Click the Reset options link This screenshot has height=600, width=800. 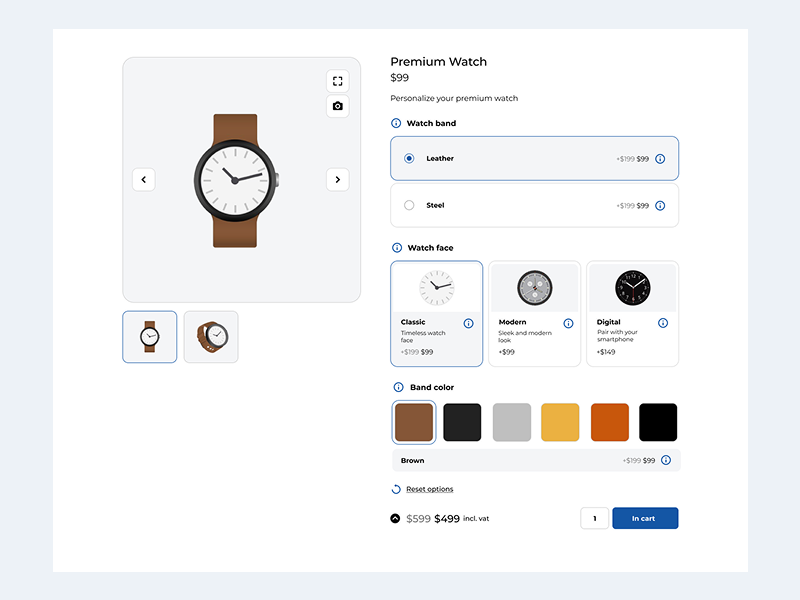point(430,489)
